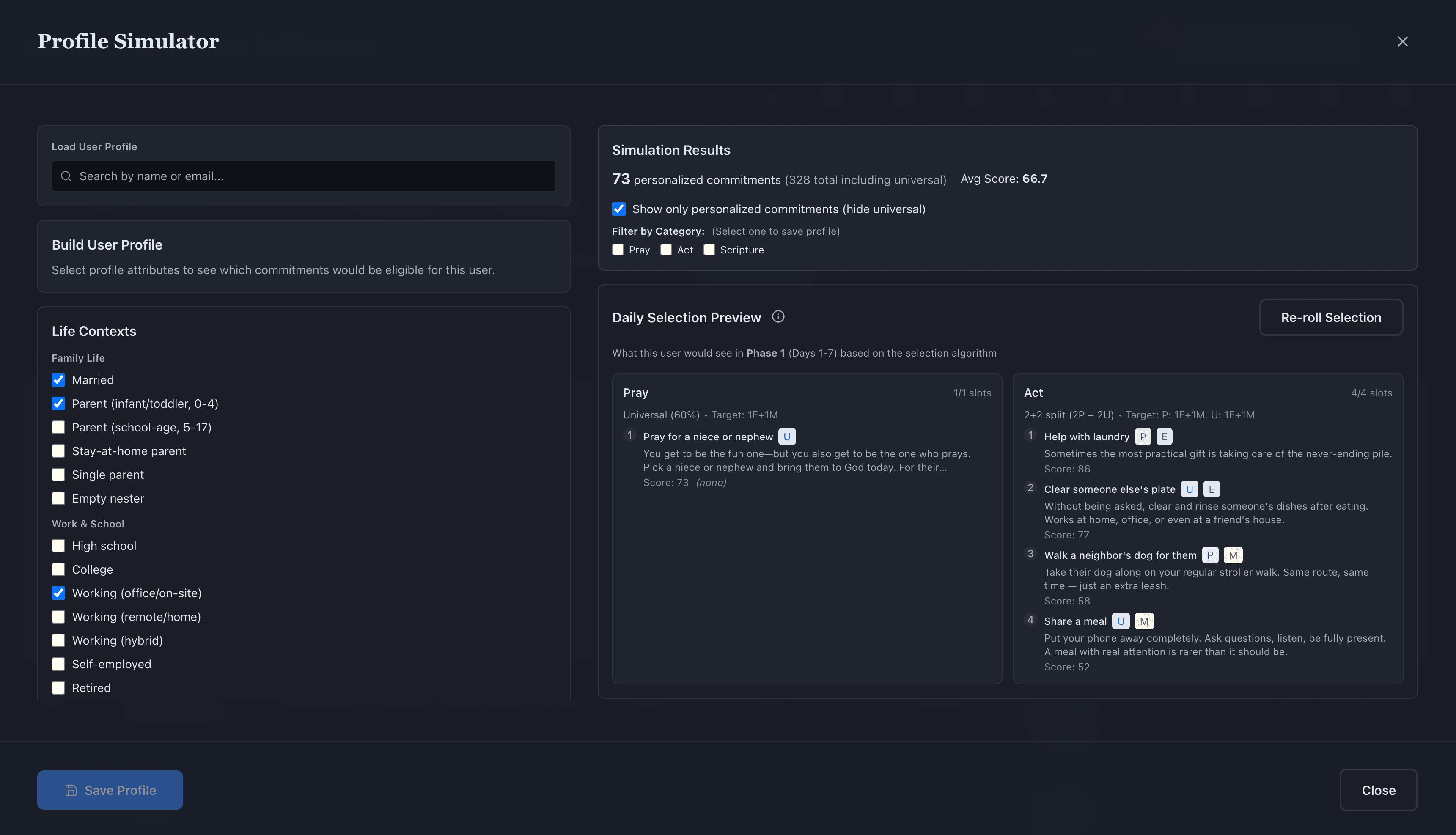The image size is (1456, 835).
Task: Click Score: 77 under Clear someone else's plate
Action: pyautogui.click(x=1066, y=535)
